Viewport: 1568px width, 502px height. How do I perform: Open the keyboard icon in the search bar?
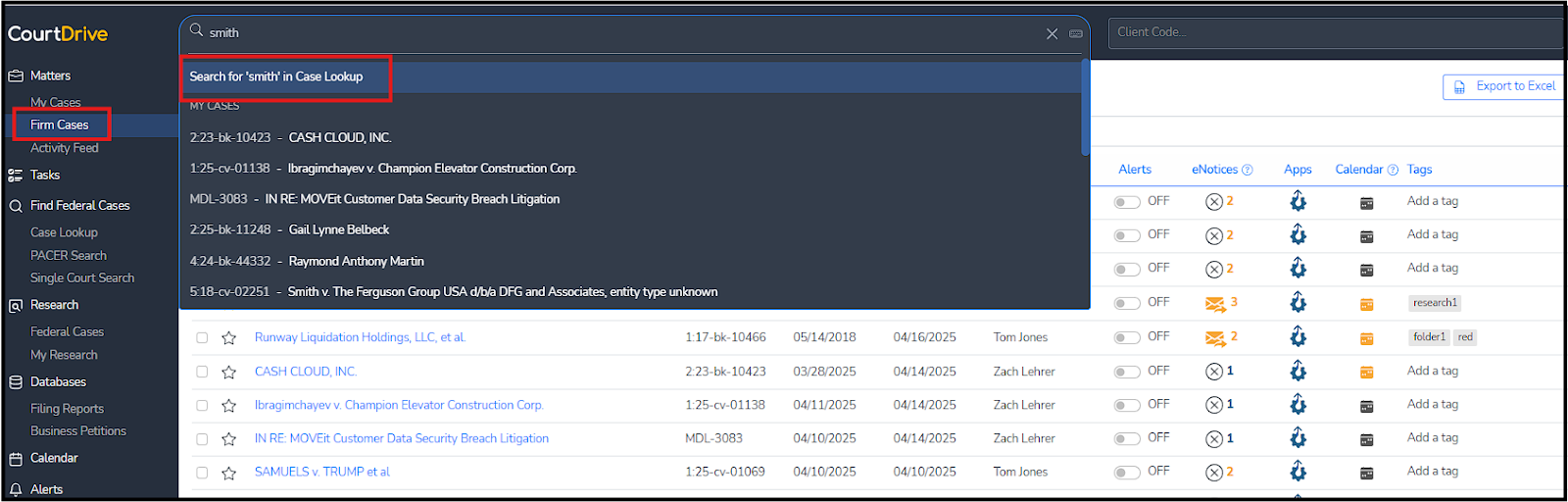(1076, 33)
